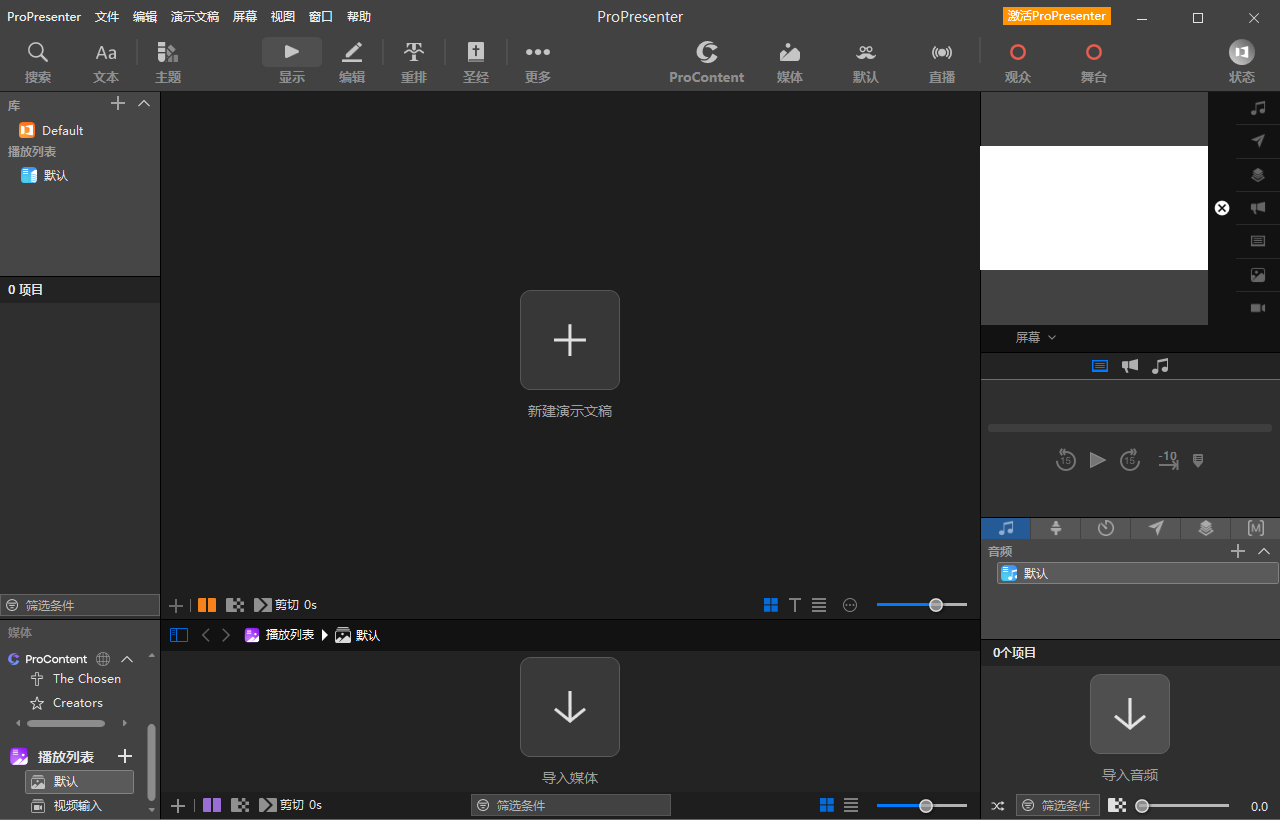Add a new media 播放列表 playlist
Screen dimensions: 1280x820
[x=125, y=756]
